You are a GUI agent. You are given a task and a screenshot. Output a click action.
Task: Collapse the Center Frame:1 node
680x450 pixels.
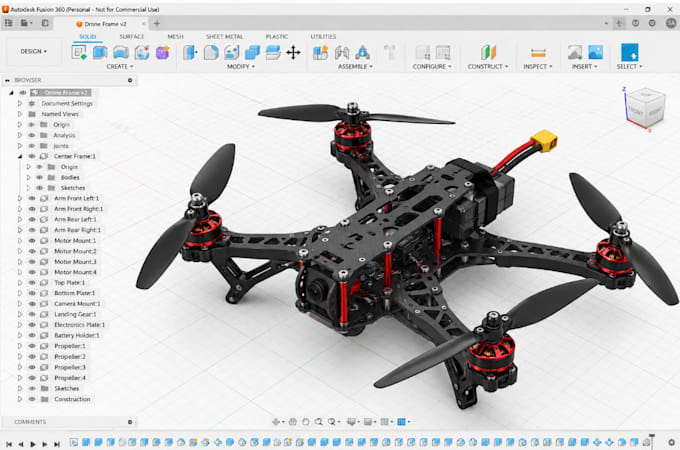tap(20, 156)
